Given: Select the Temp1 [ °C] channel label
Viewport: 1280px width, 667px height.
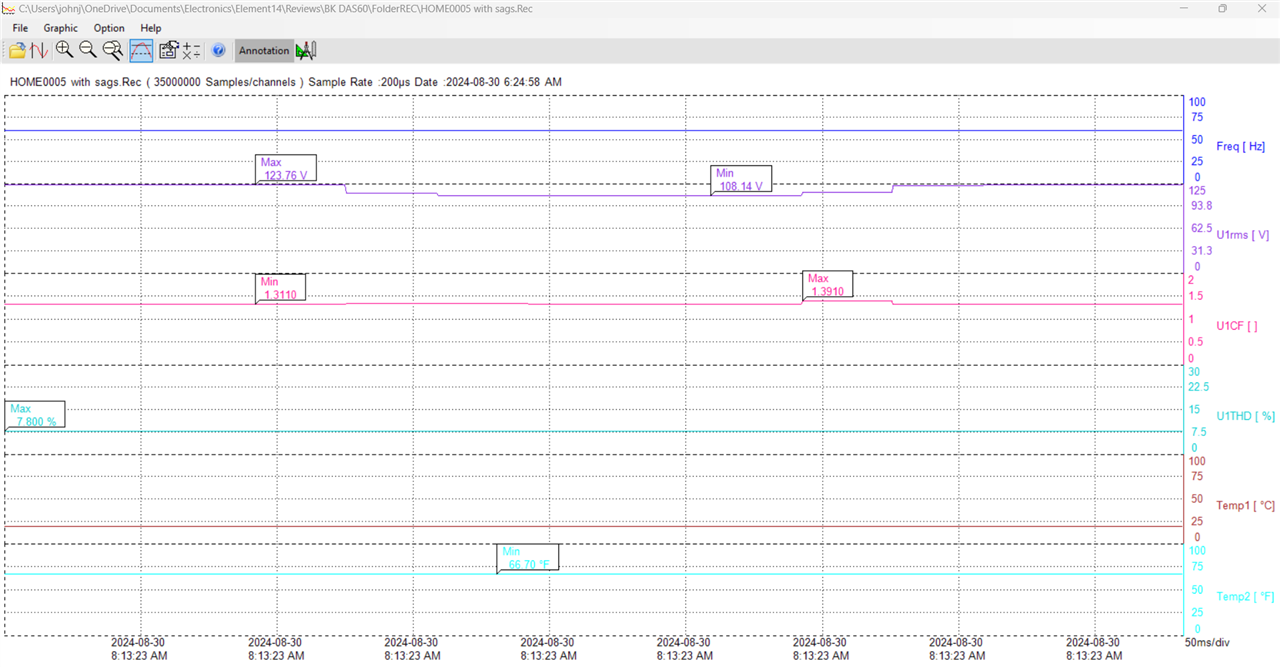Looking at the screenshot, I should pos(1245,506).
